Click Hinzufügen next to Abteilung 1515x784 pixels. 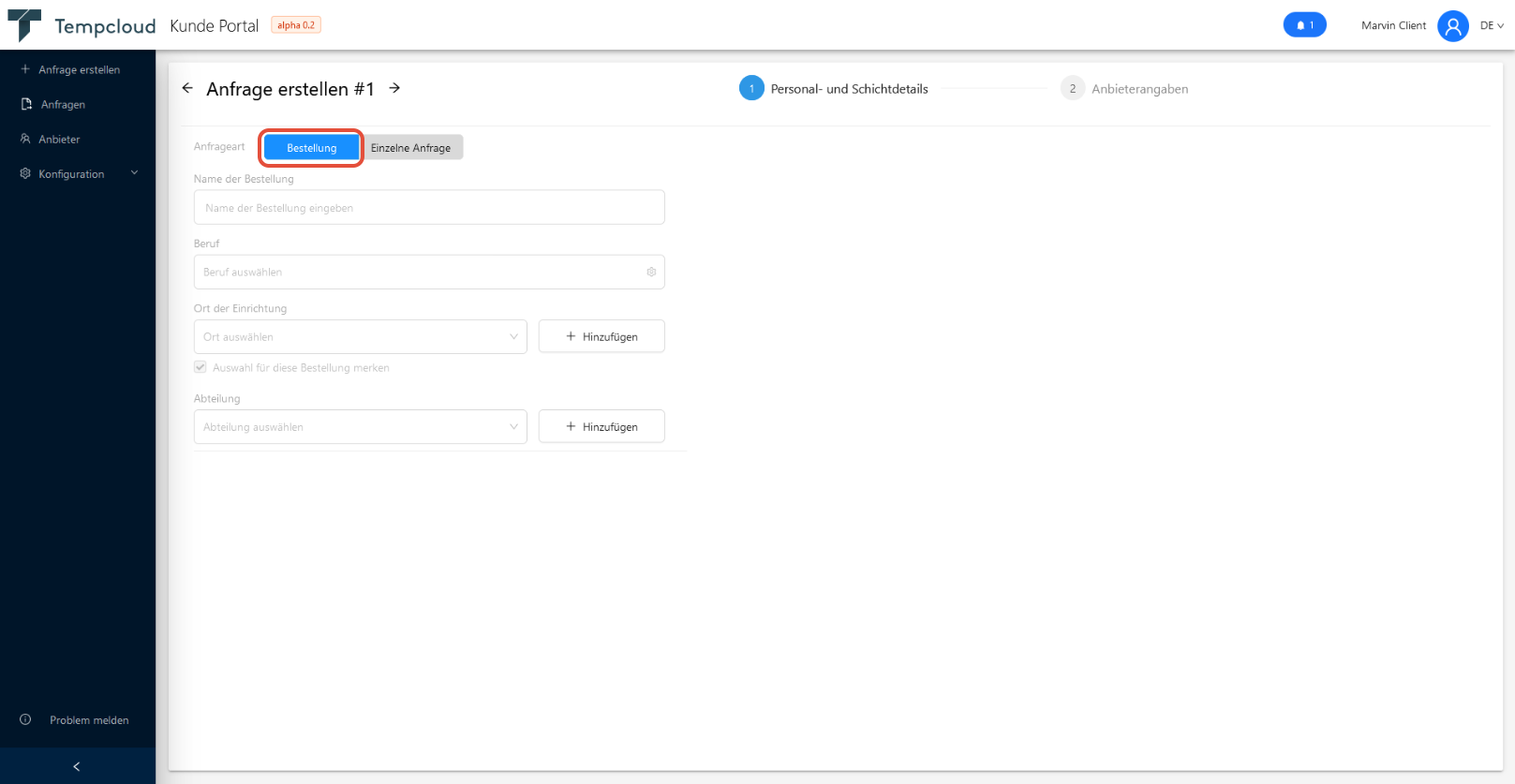click(602, 426)
